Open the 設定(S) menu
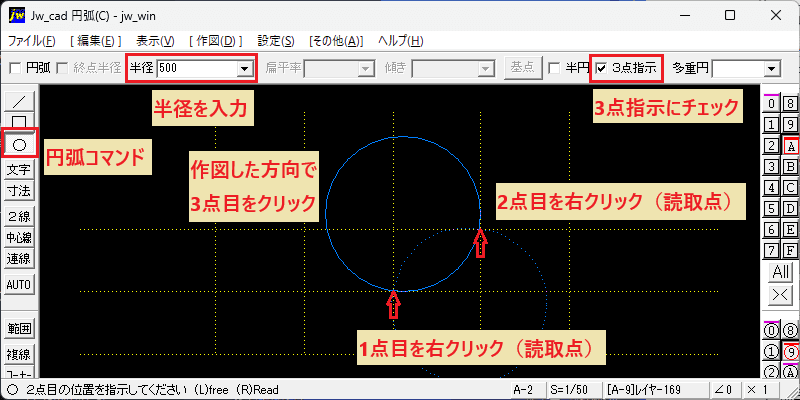The image size is (800, 400). point(276,41)
